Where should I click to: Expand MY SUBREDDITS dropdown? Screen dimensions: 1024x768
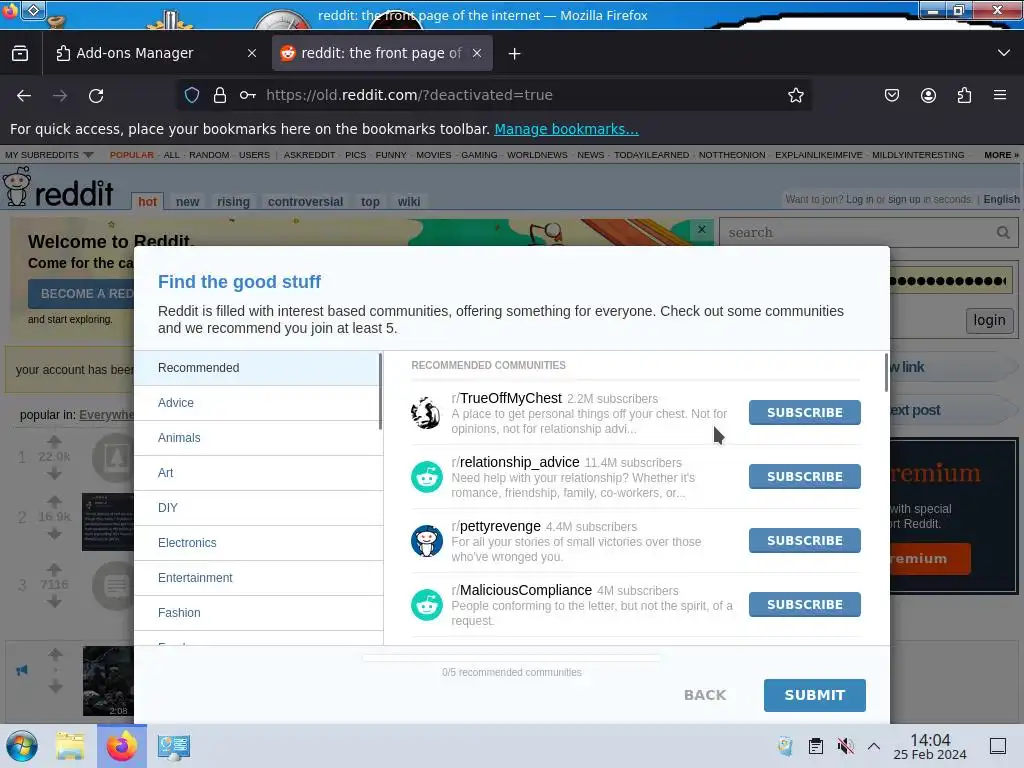click(49, 155)
